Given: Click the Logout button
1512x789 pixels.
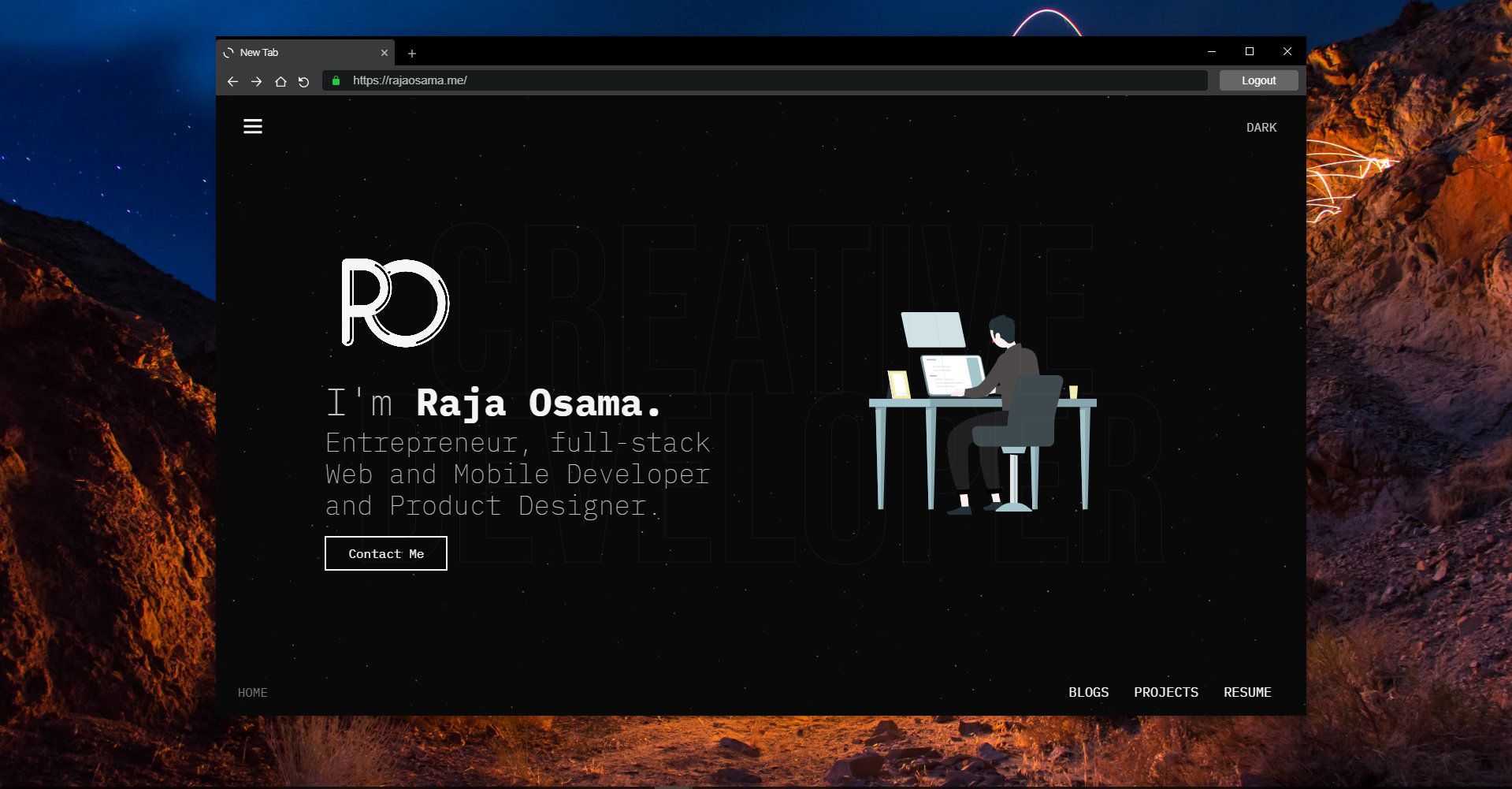Looking at the screenshot, I should point(1258,80).
